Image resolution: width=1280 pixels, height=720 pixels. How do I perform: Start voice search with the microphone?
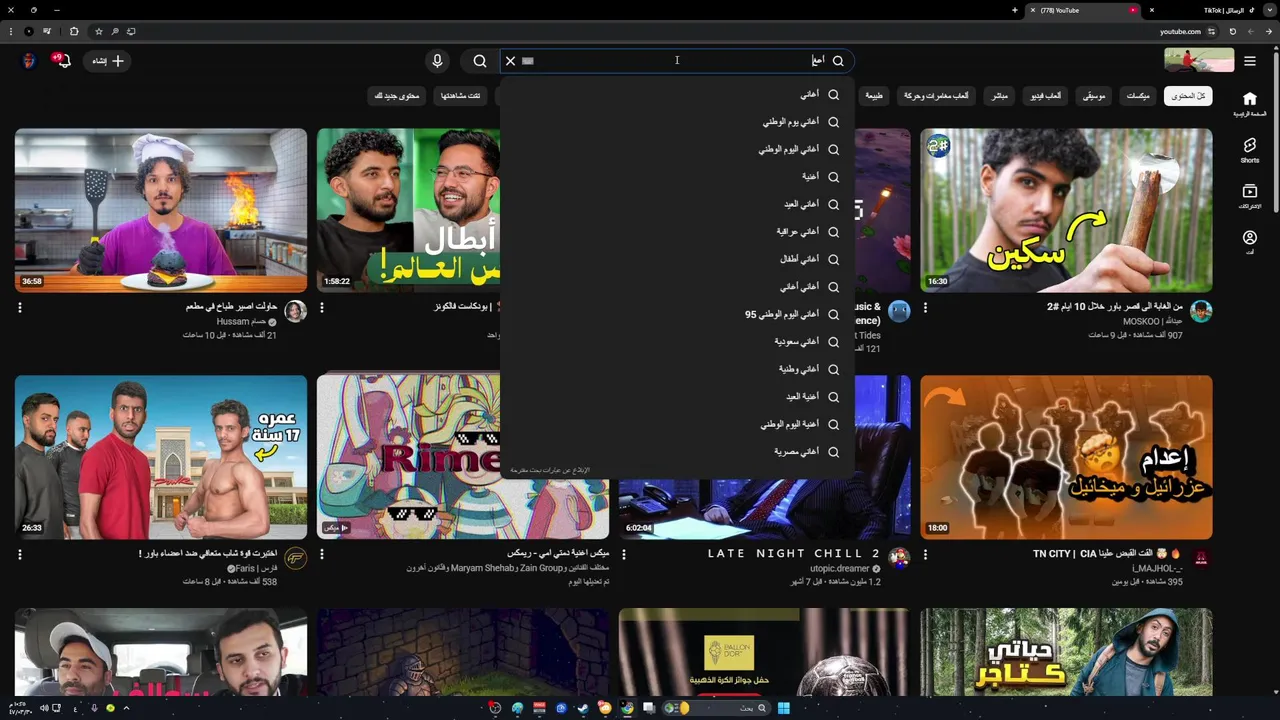click(437, 61)
